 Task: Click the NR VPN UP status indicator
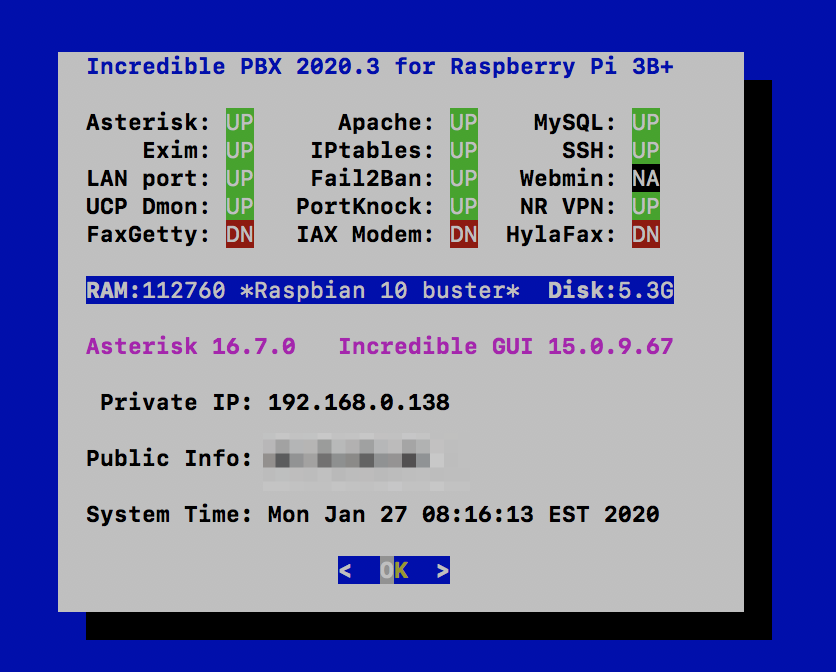646,206
